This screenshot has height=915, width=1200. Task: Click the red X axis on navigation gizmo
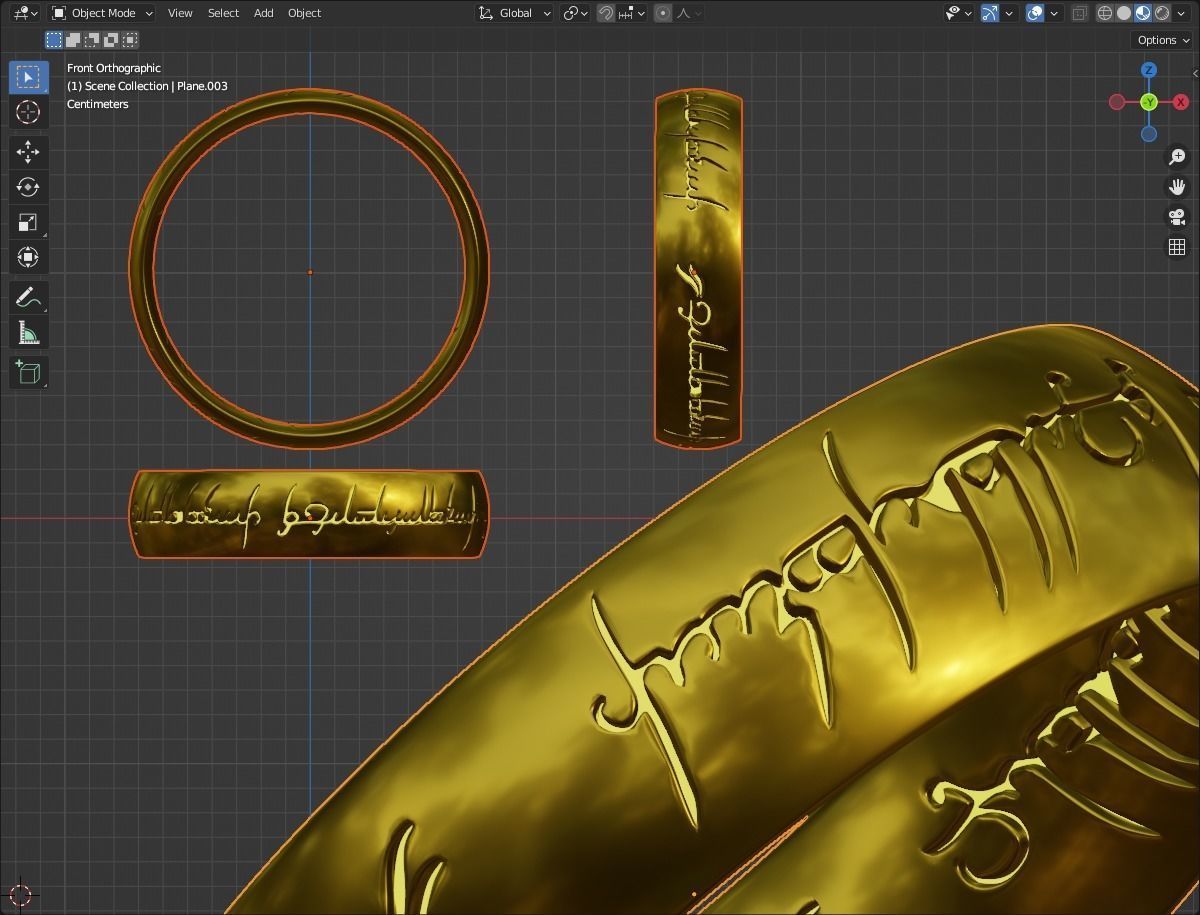(x=1182, y=101)
